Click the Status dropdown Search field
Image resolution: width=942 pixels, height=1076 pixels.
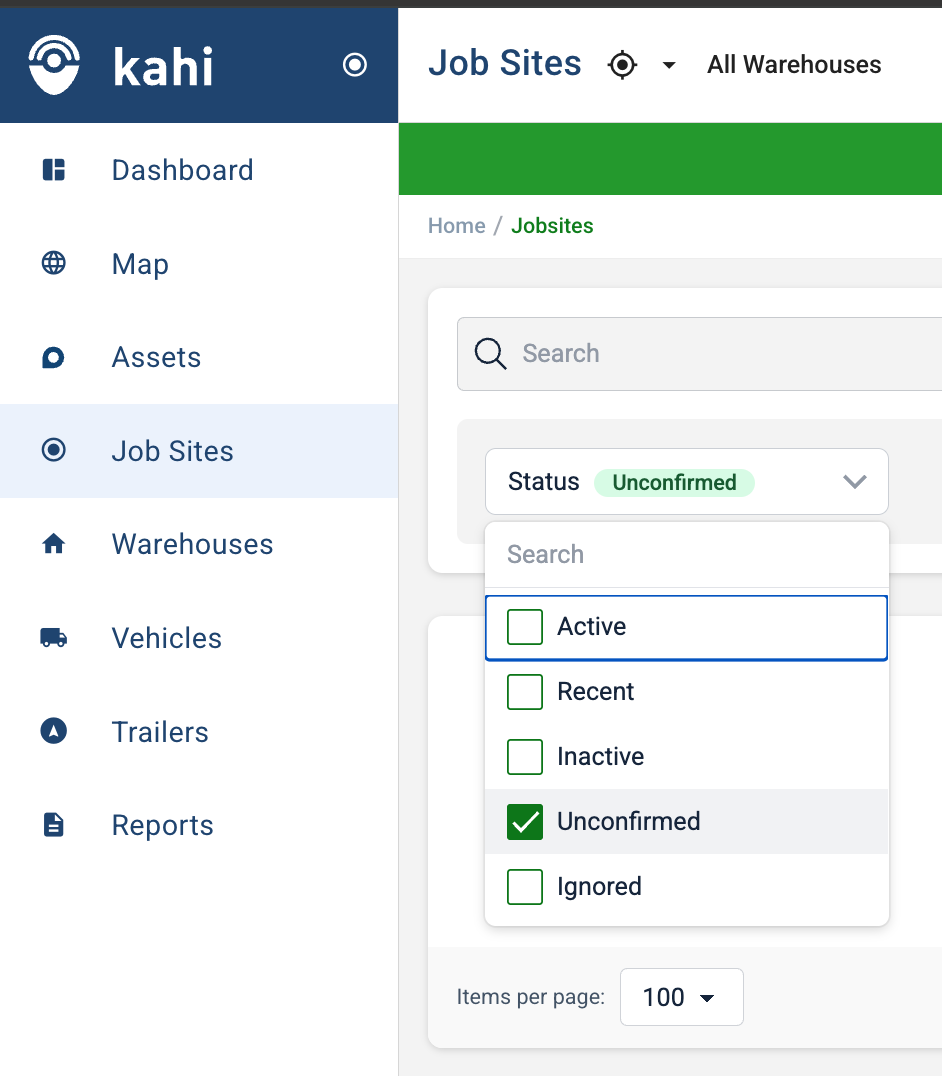[x=687, y=554]
